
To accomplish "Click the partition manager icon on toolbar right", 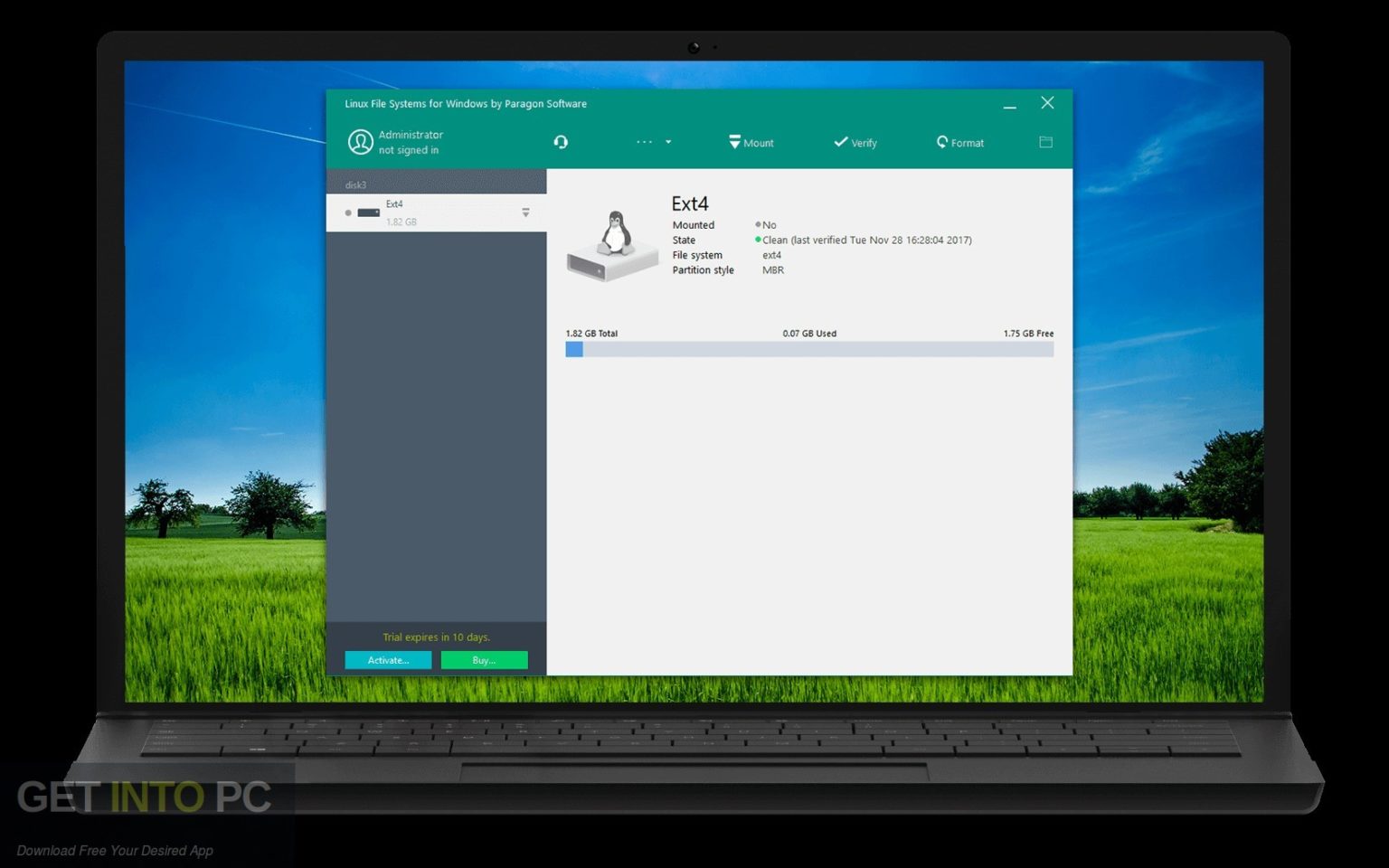I will [1045, 142].
